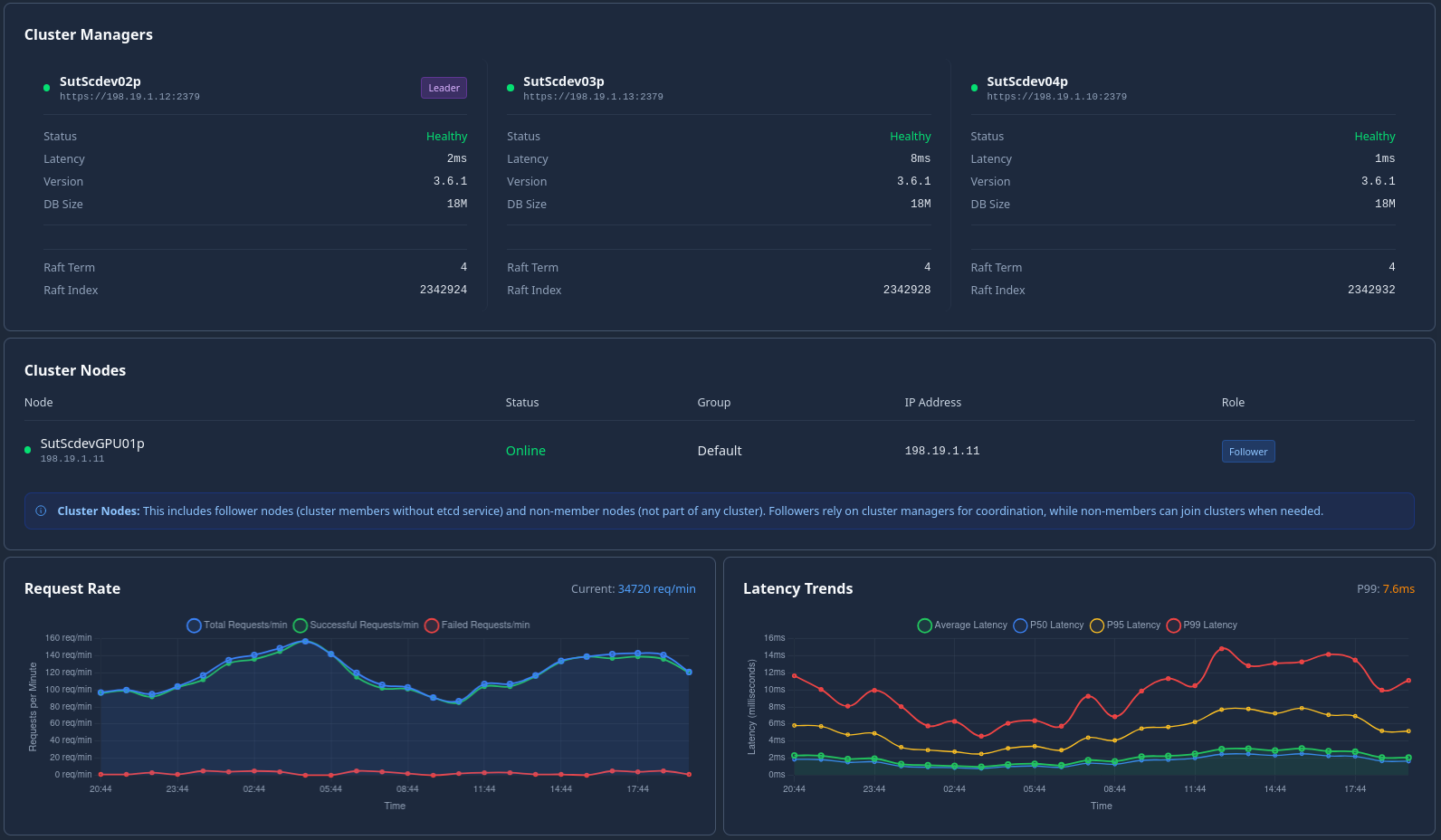Open the SutScdev04p endpoint URL

[x=1056, y=97]
